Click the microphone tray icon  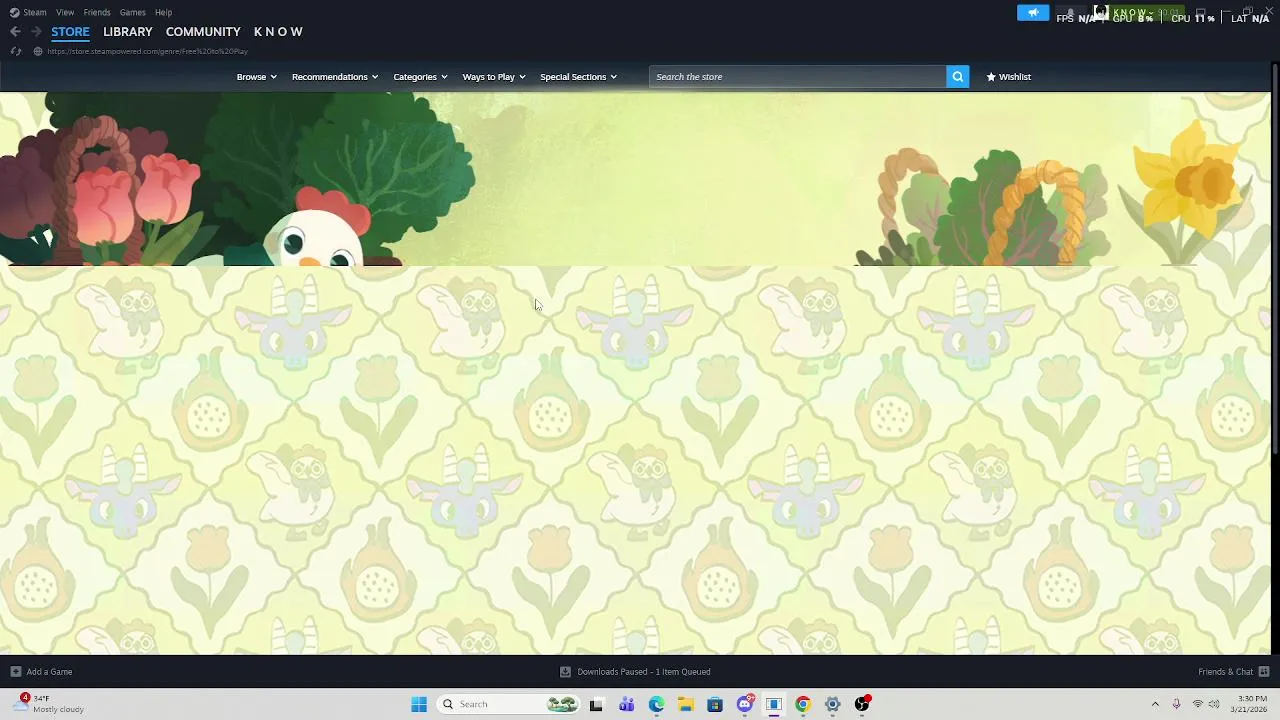pyautogui.click(x=1176, y=704)
